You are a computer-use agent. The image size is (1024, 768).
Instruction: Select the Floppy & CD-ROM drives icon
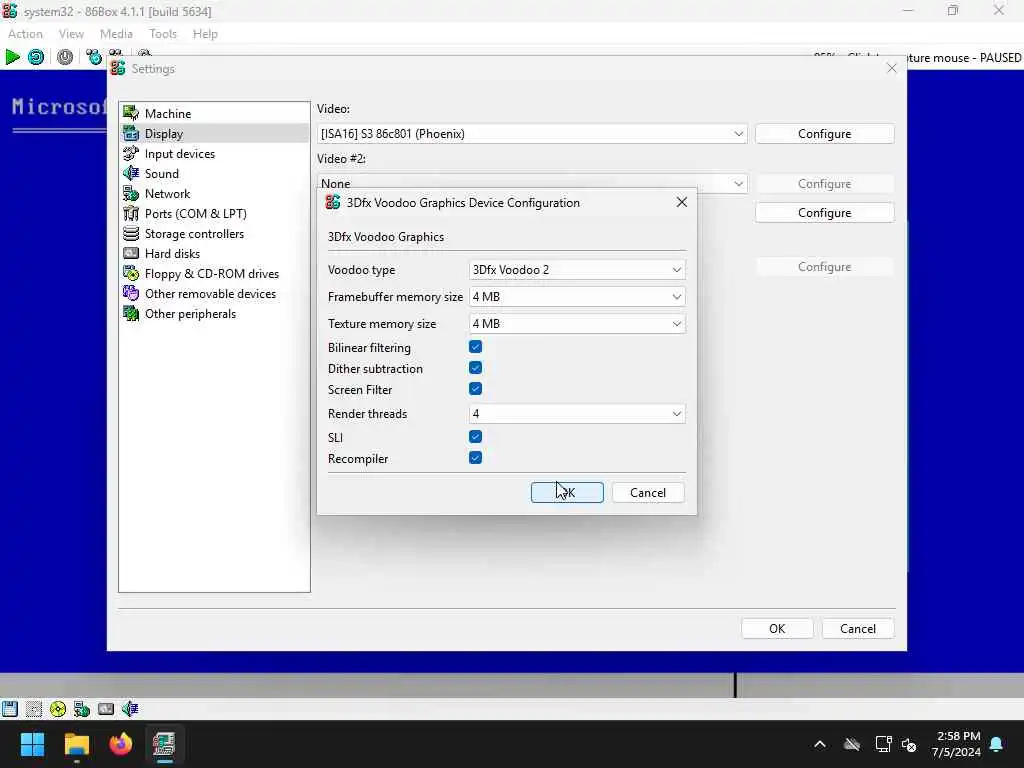pyautogui.click(x=131, y=274)
